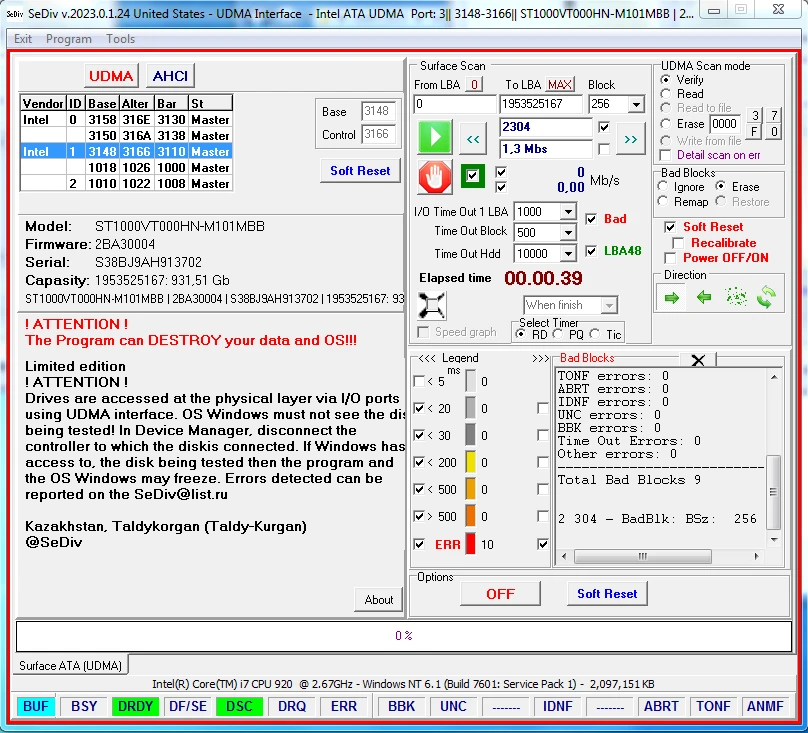Screen dimensions: 808x733
Task: Open the Tools menu
Action: (x=121, y=39)
